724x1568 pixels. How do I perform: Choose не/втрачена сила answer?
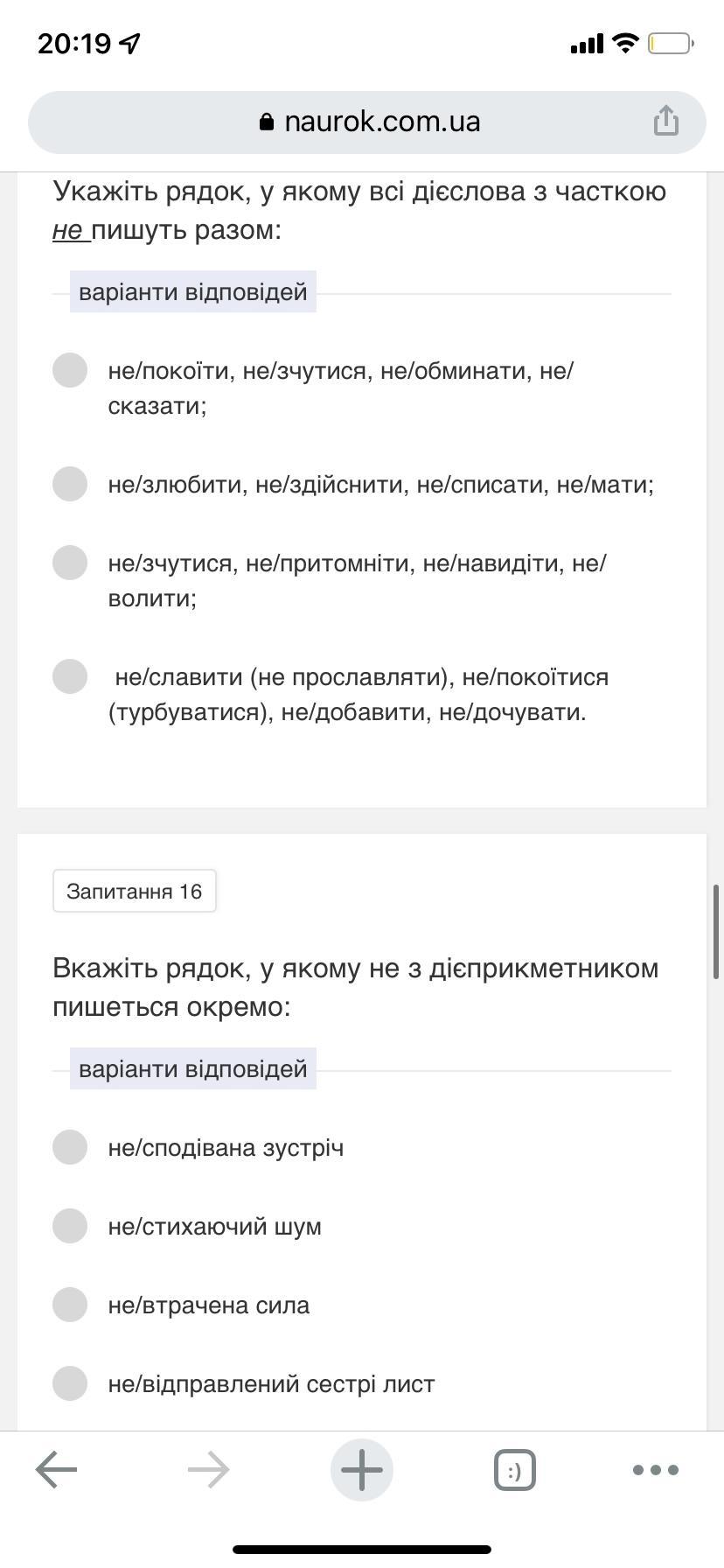coord(70,1305)
